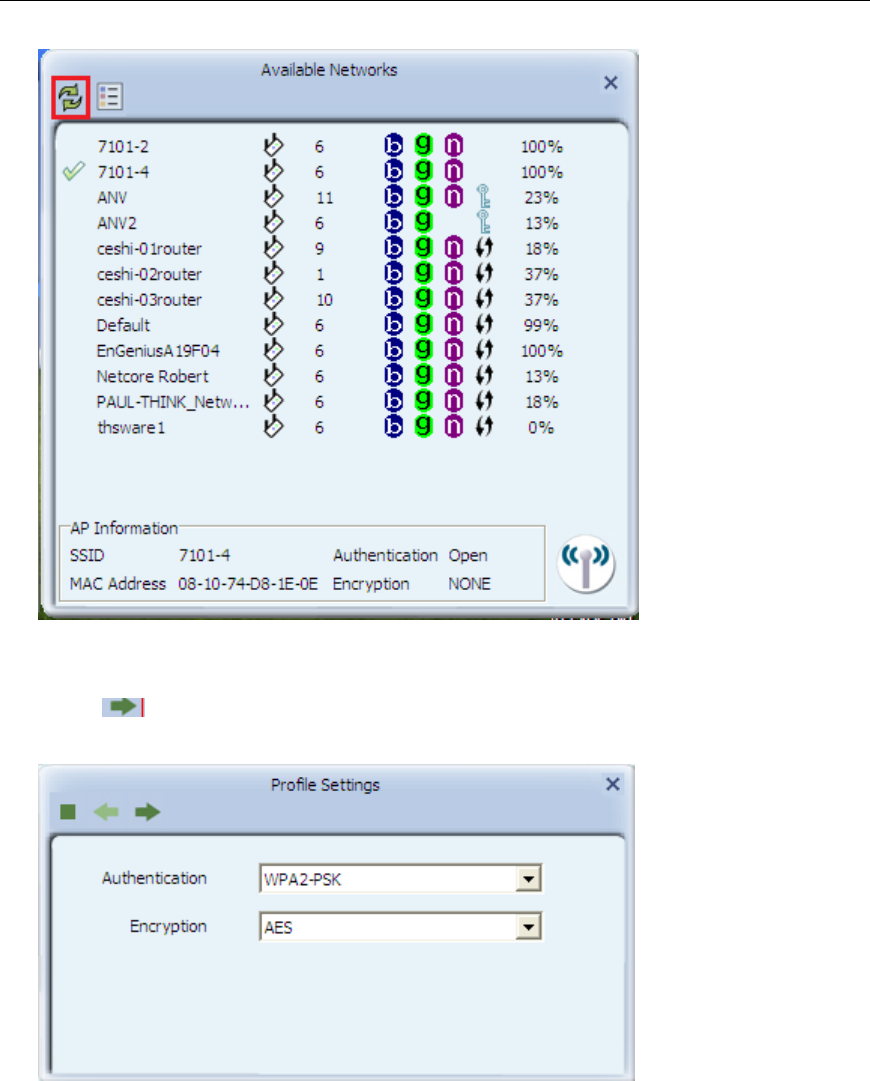Image resolution: width=870 pixels, height=1081 pixels.
Task: Click the Encryption value 'NONE'
Action: click(x=469, y=584)
